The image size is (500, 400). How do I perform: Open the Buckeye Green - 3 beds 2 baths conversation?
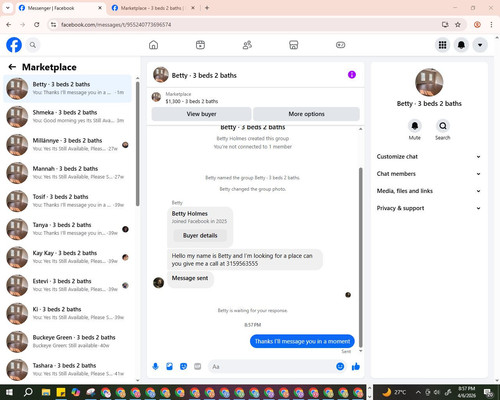click(x=68, y=342)
